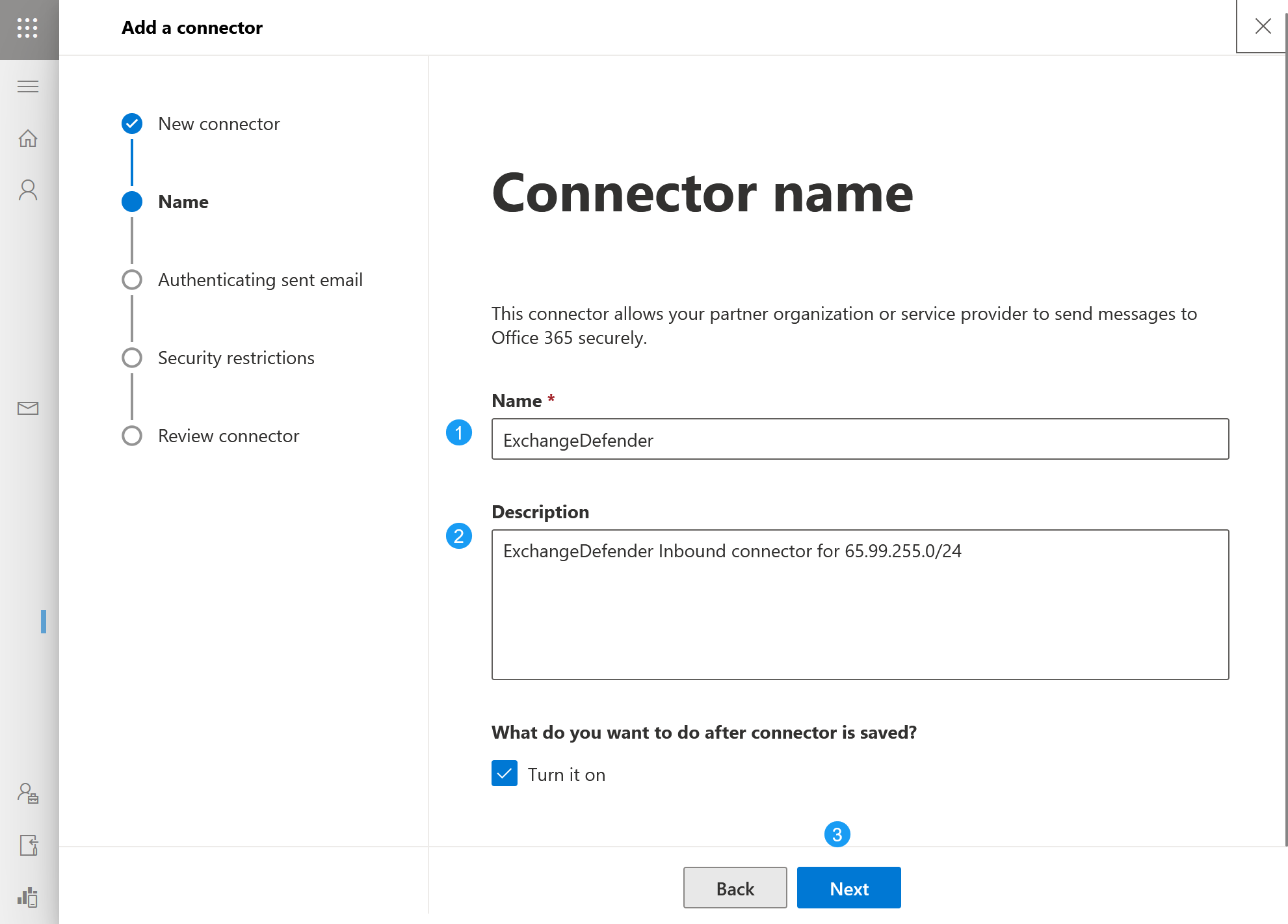This screenshot has height=924, width=1288.
Task: Click the Migration icon near sidebar bottom
Action: 28,845
